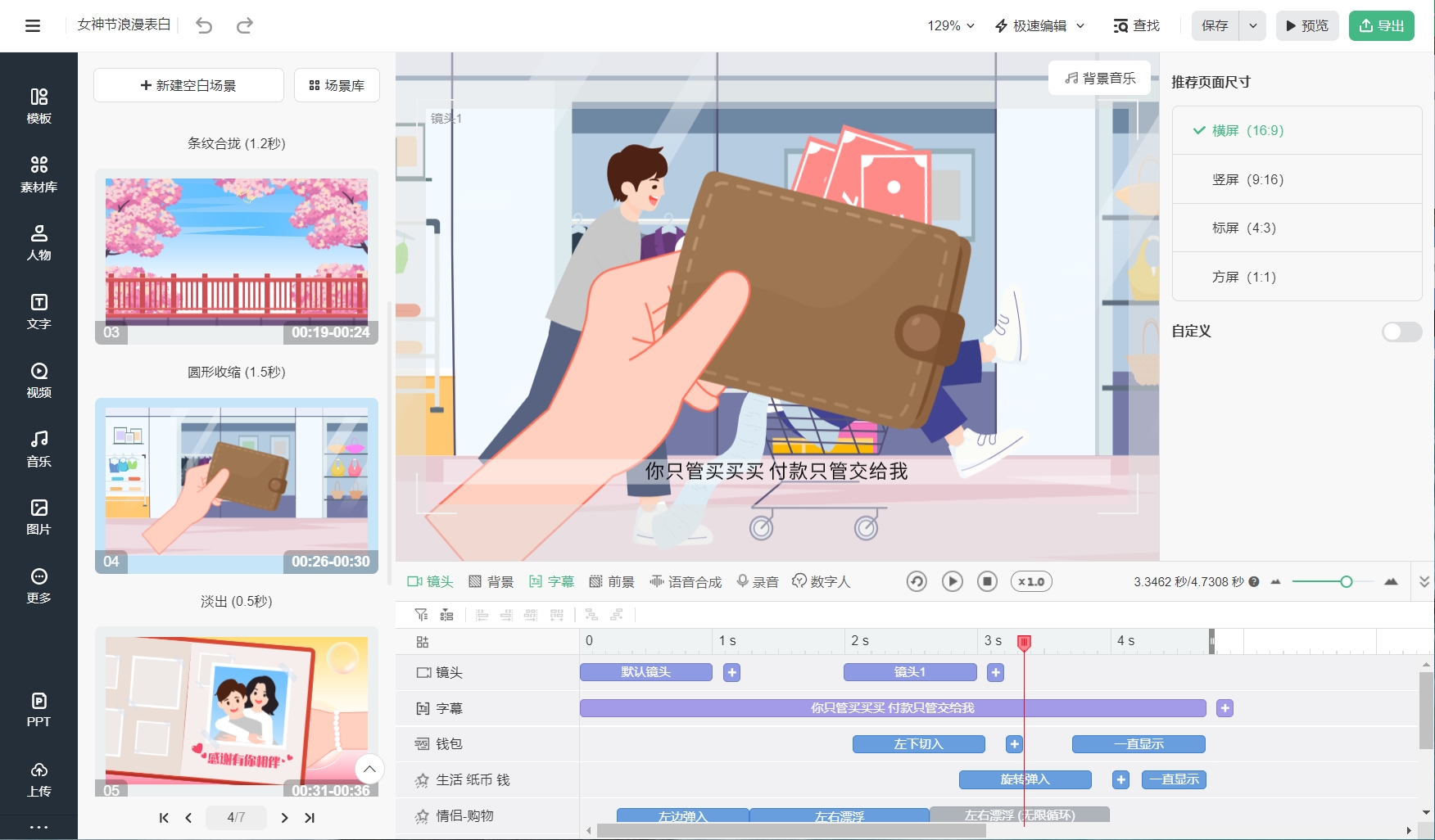Image resolution: width=1435 pixels, height=840 pixels.
Task: Select scene 03 cherry blossom thumbnail
Action: click(237, 255)
